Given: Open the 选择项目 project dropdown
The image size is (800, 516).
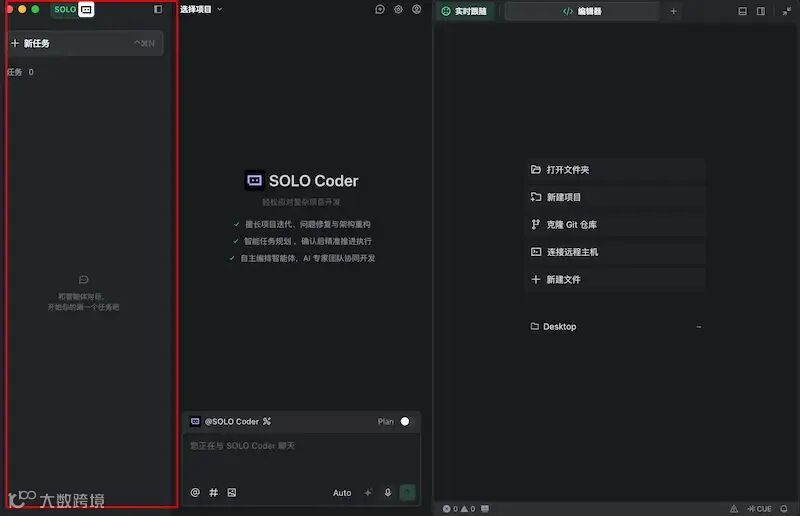Looking at the screenshot, I should 201,9.
